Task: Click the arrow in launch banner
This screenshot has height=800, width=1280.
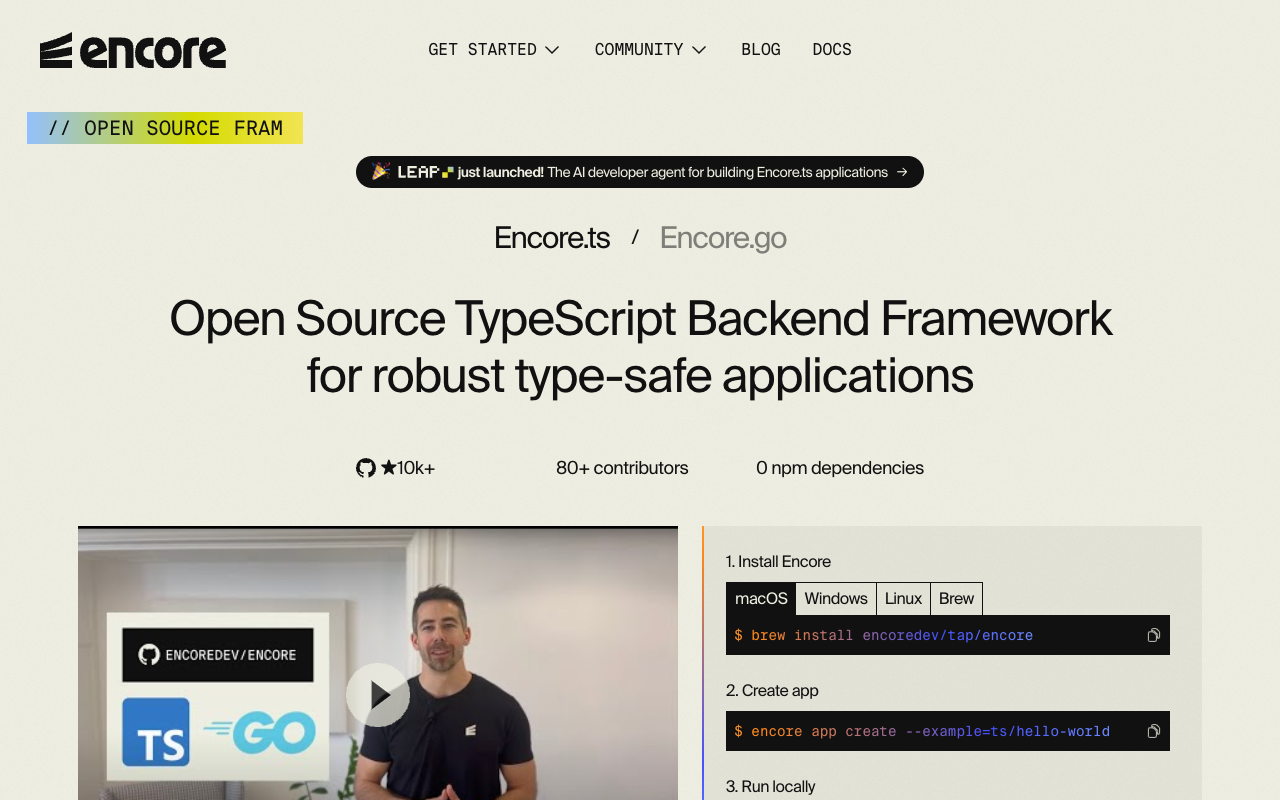Action: (902, 172)
